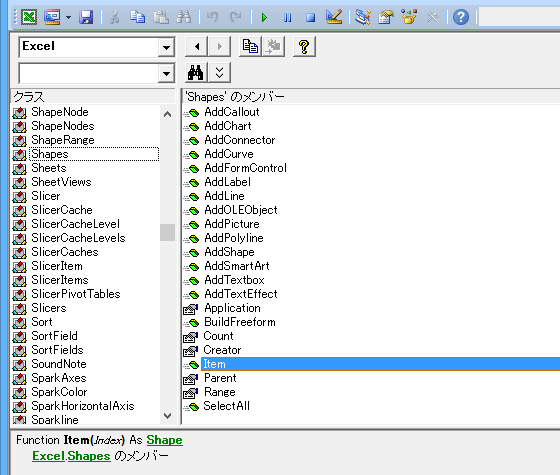Viewport: 560px width, 475px height.
Task: Select ShapeRange class
Action: 63,140
